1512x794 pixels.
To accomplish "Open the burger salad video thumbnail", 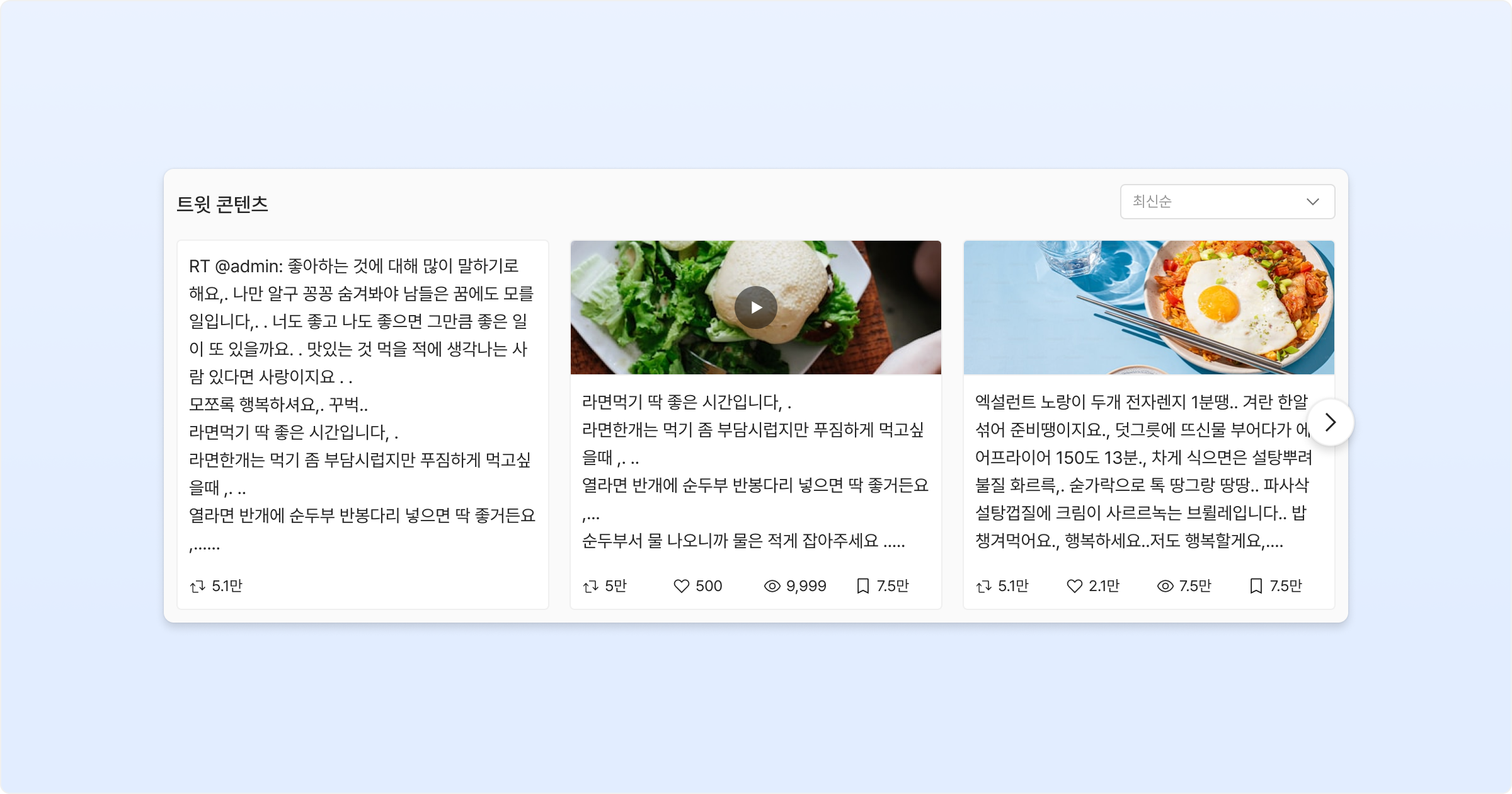I will tap(756, 308).
